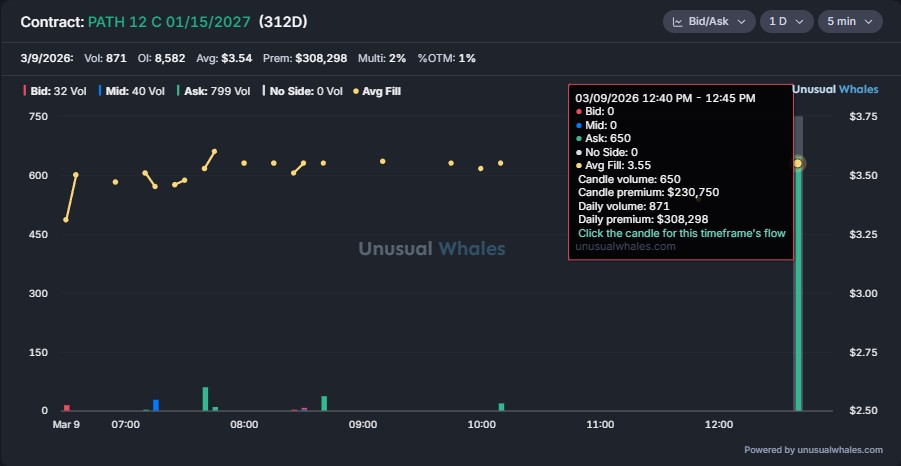901x466 pixels.
Task: Click the tooltip header '03/09/2026 12:40 PM - 12:45 PM'
Action: [665, 98]
